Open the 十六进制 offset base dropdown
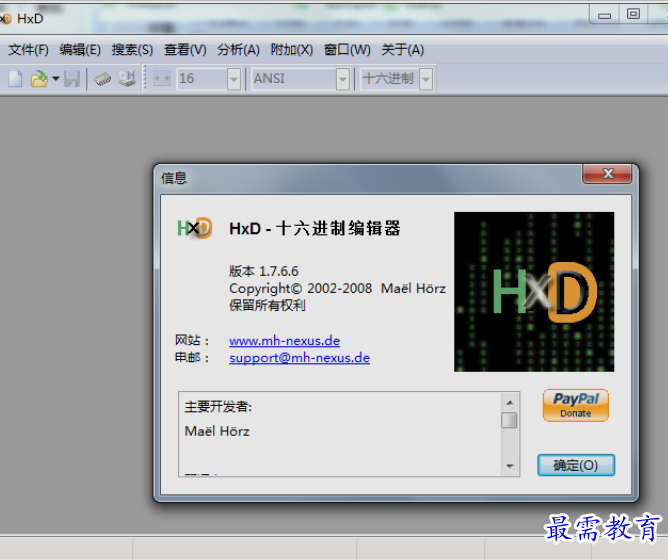The width and height of the screenshot is (668, 560). point(426,79)
